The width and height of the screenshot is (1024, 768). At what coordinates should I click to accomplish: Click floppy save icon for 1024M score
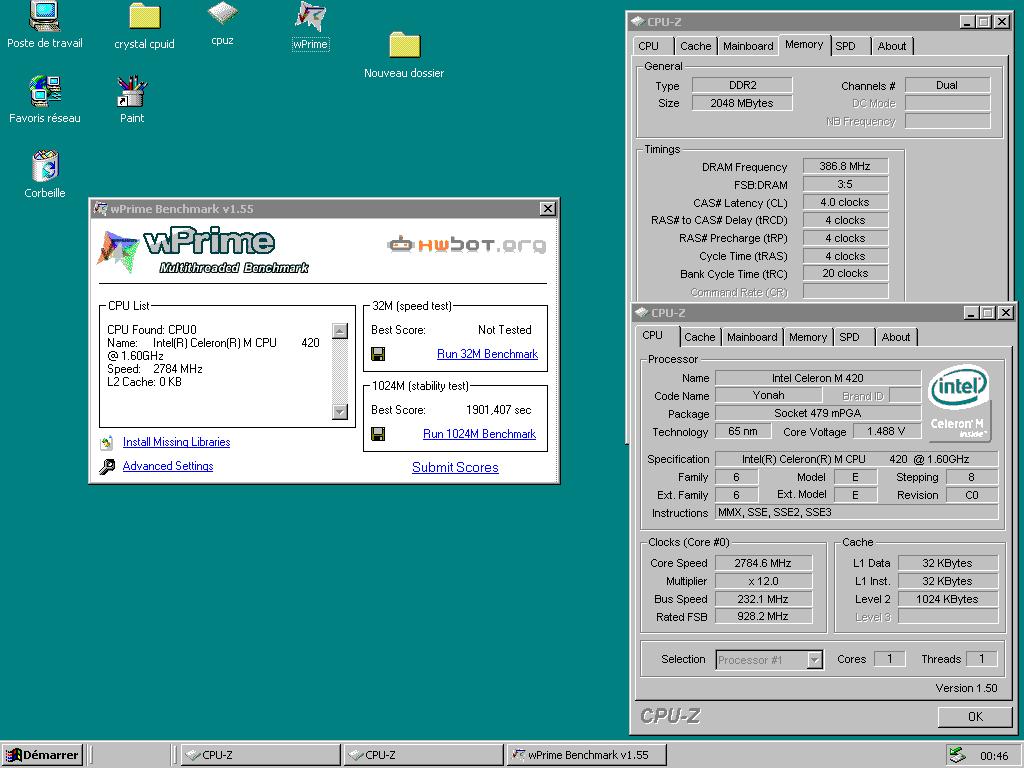[377, 434]
